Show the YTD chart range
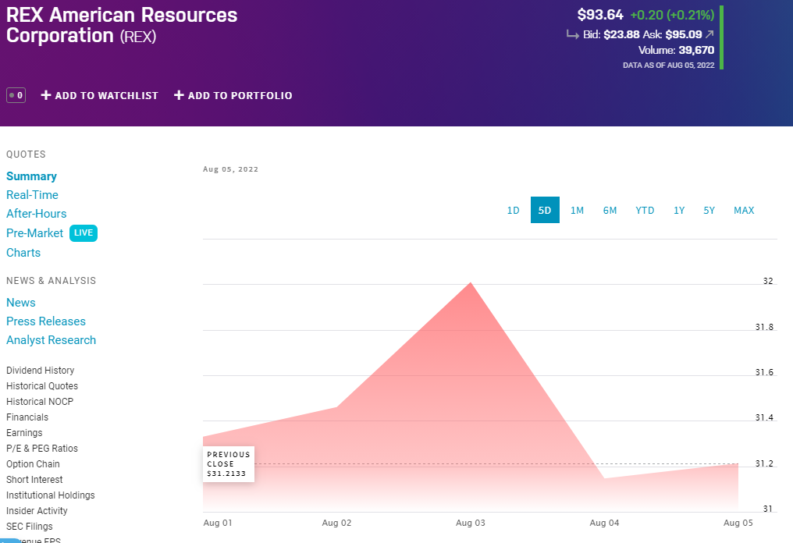The image size is (793, 543). [645, 210]
